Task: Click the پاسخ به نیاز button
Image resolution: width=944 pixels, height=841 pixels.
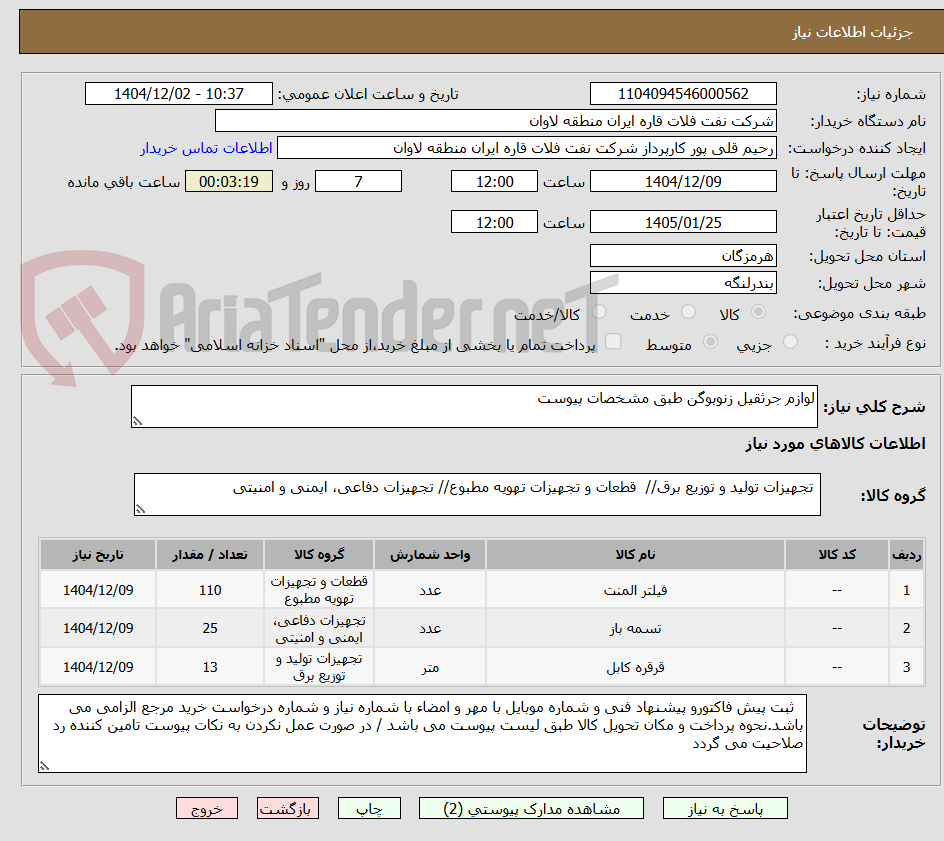Action: click(x=725, y=808)
